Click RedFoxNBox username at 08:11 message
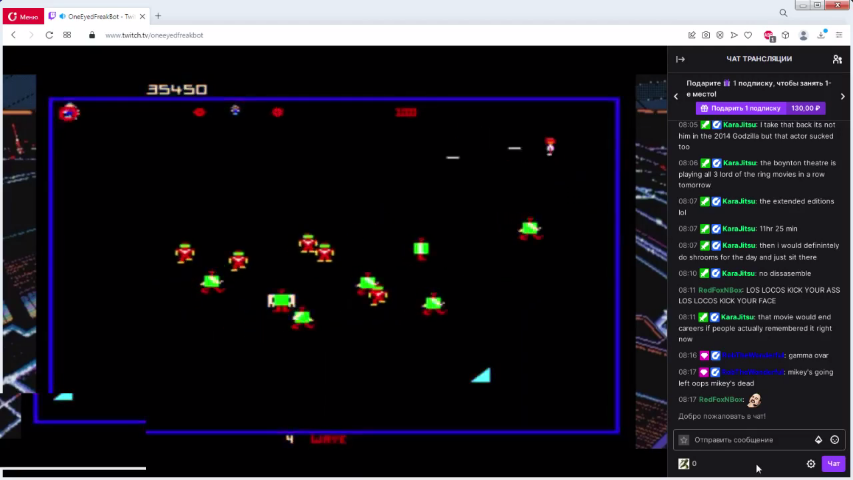Image resolution: width=853 pixels, height=480 pixels. (x=720, y=290)
